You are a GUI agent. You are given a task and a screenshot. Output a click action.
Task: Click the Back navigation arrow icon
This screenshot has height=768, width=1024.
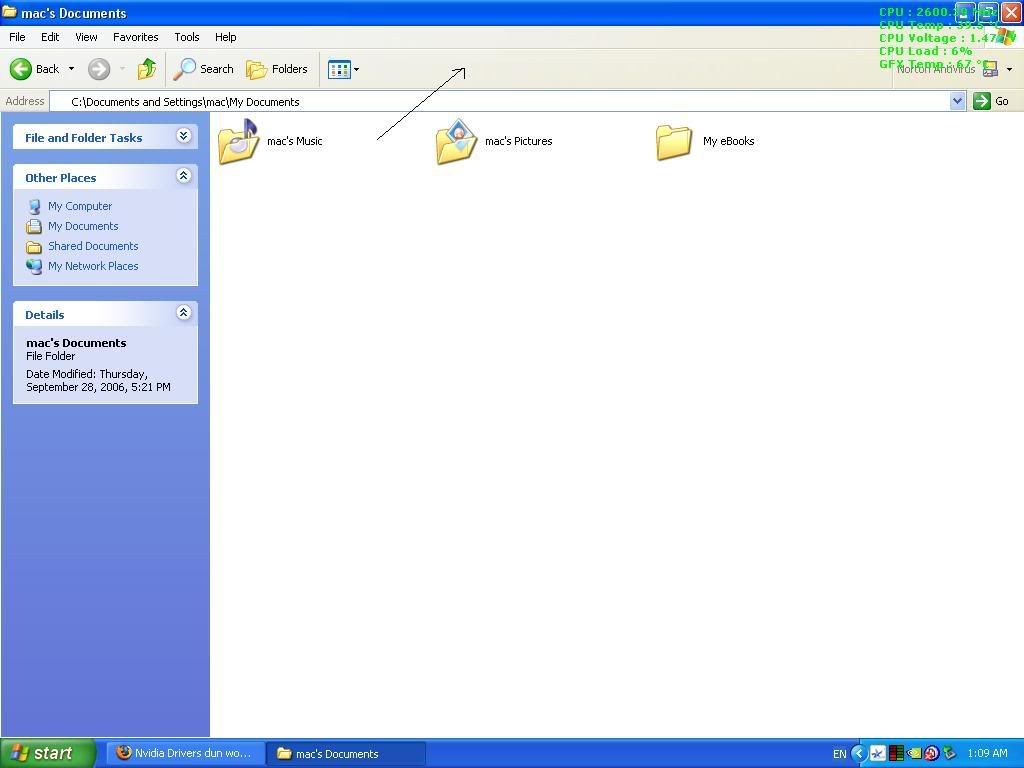coord(21,69)
